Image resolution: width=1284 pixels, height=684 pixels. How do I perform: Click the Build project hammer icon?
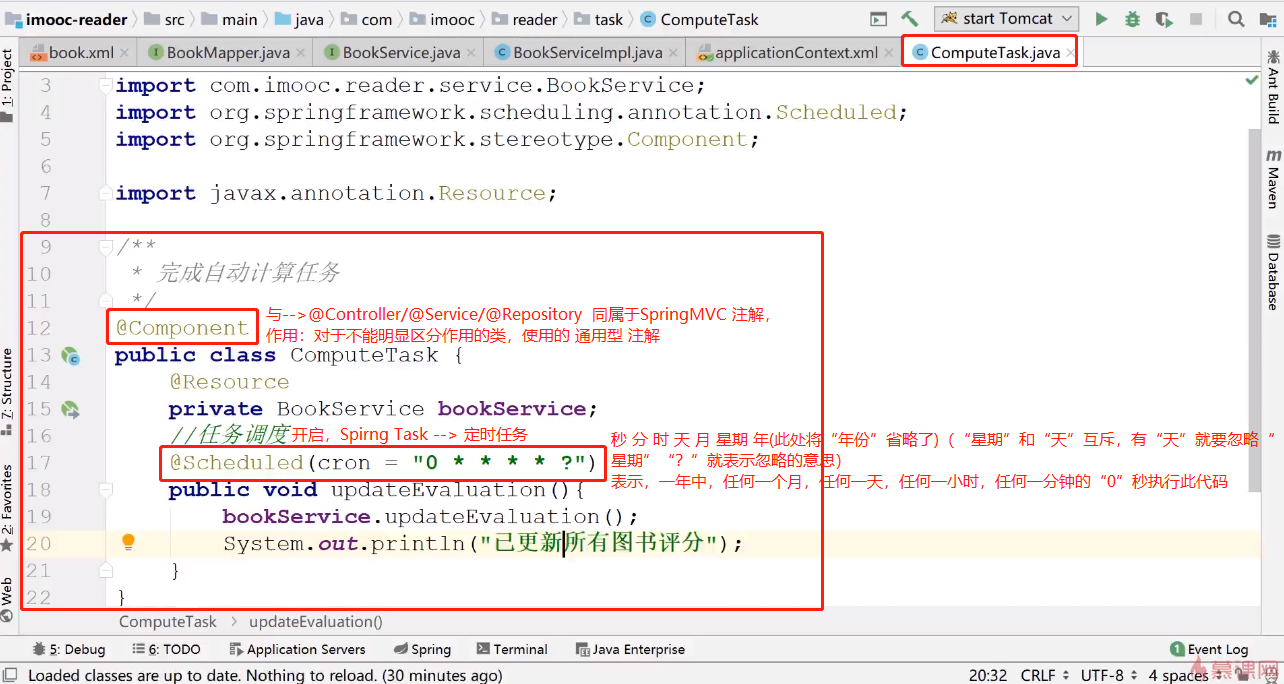point(909,19)
